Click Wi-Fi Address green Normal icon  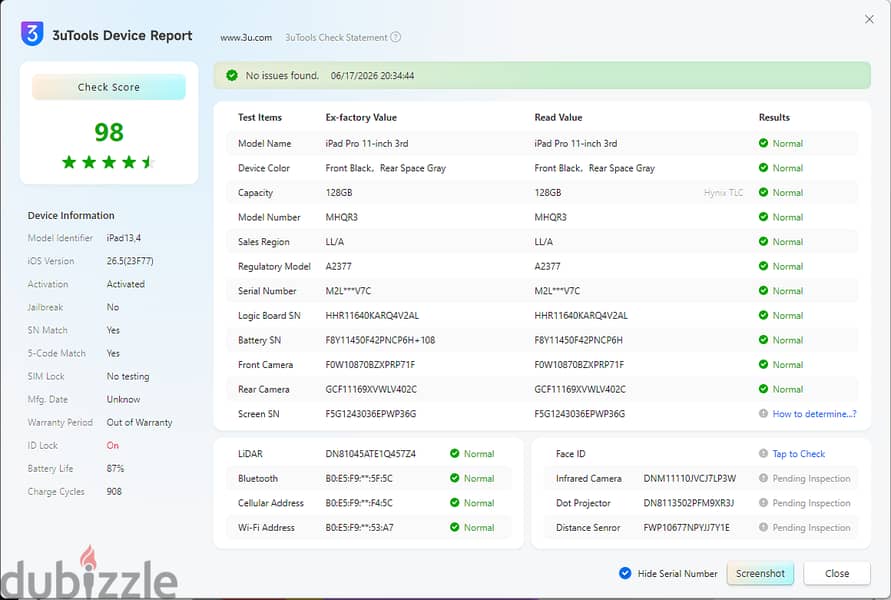(455, 527)
